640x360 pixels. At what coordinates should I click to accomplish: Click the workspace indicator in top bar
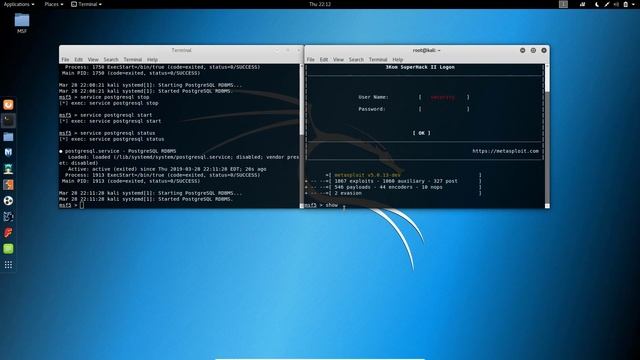pyautogui.click(x=563, y=4)
